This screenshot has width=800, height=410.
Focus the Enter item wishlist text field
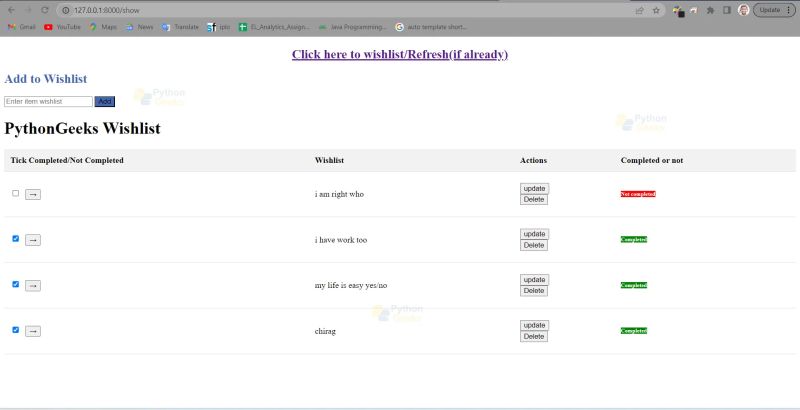48,101
